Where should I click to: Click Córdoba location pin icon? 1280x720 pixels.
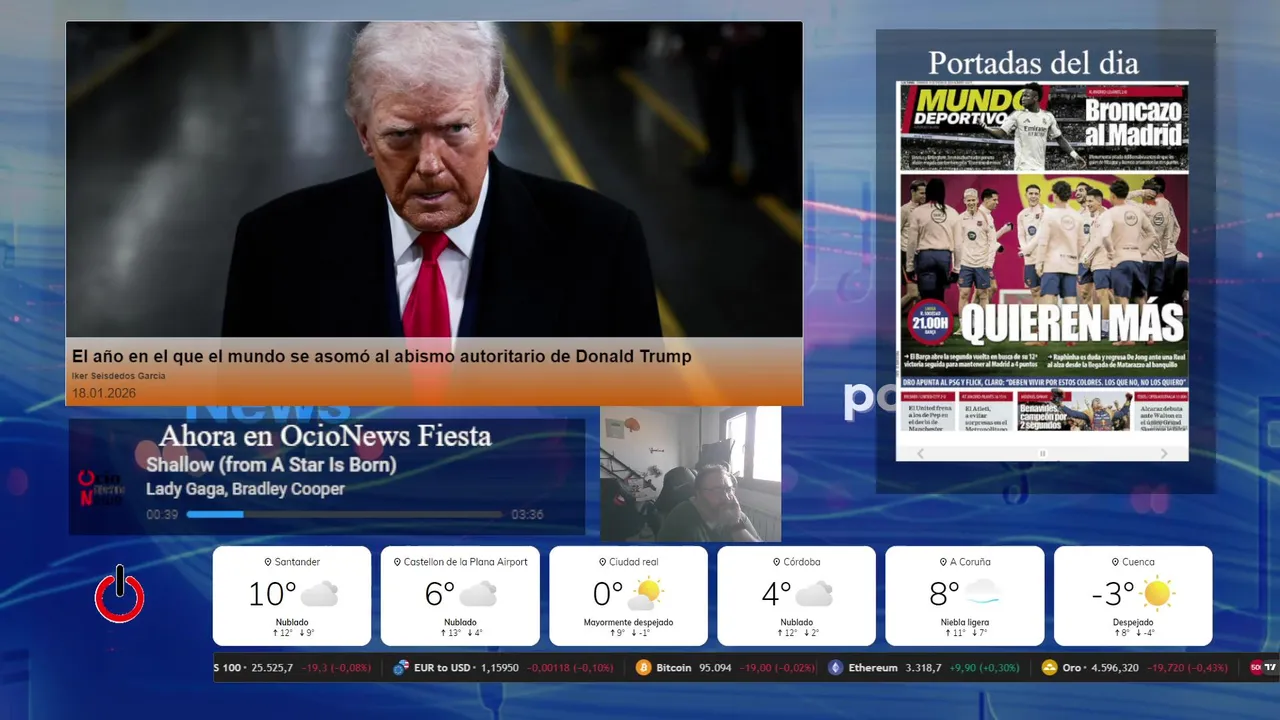pos(778,562)
